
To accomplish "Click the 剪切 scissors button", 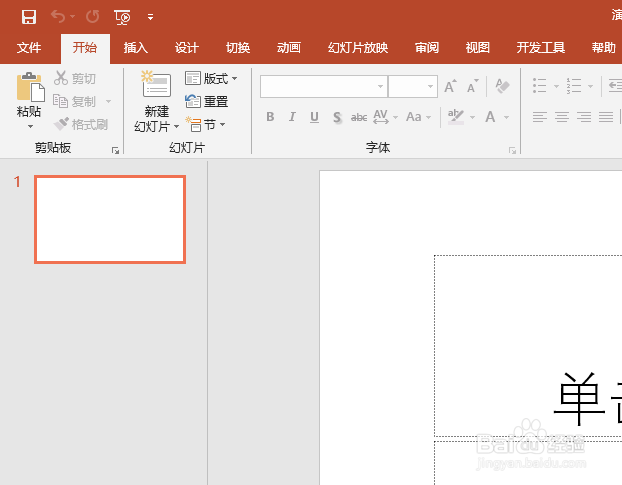I will point(75,79).
